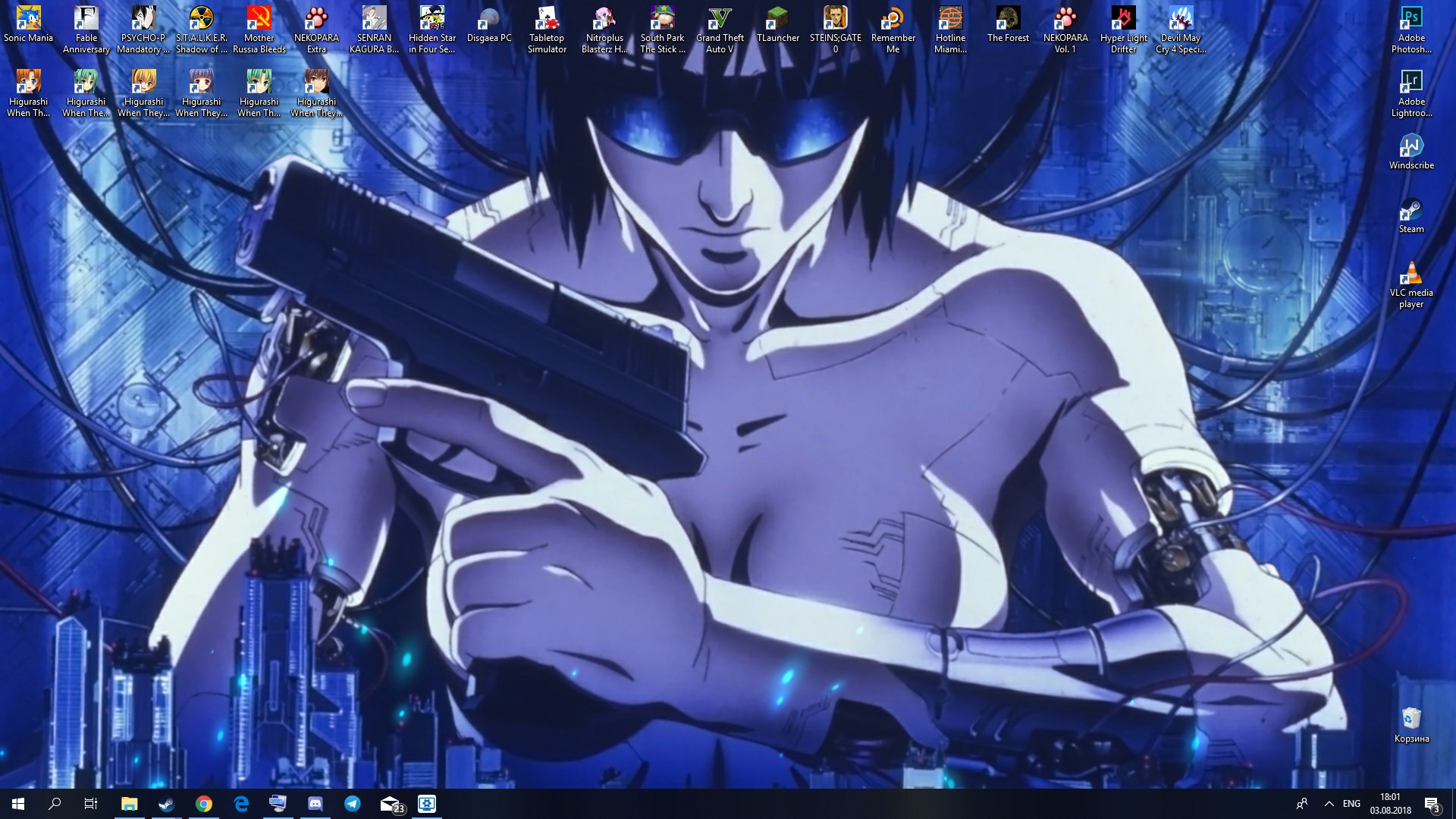The image size is (1456, 819).
Task: Select the S.T.A.L.K.E.R. Shadow of shortcut
Action: (x=202, y=30)
